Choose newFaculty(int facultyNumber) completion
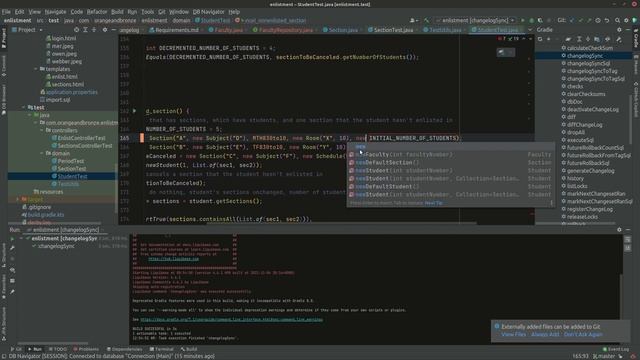This screenshot has height=360, width=640. pos(450,154)
